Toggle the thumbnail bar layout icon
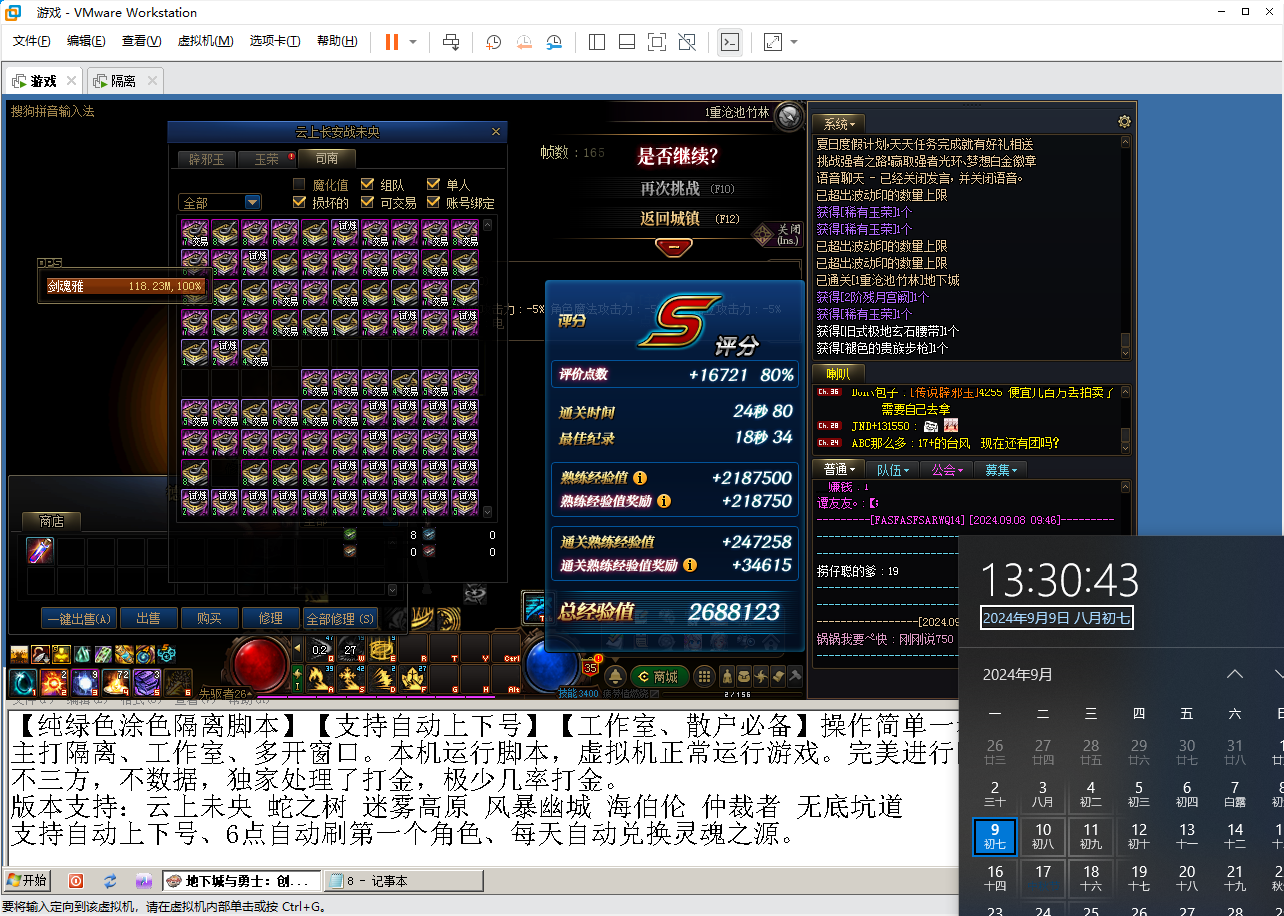Viewport: 1284px width, 916px height. pos(627,42)
